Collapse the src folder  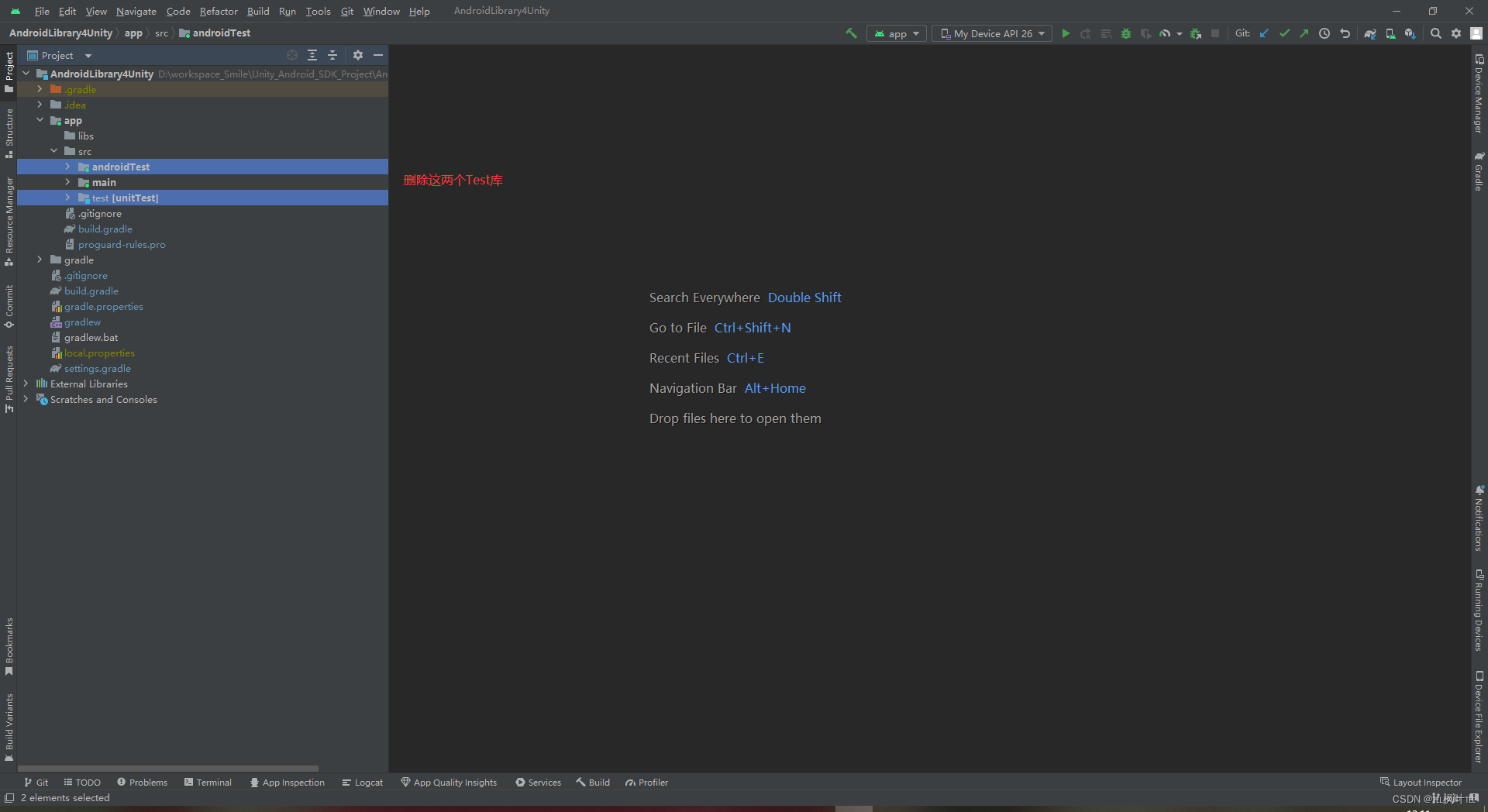coord(54,151)
